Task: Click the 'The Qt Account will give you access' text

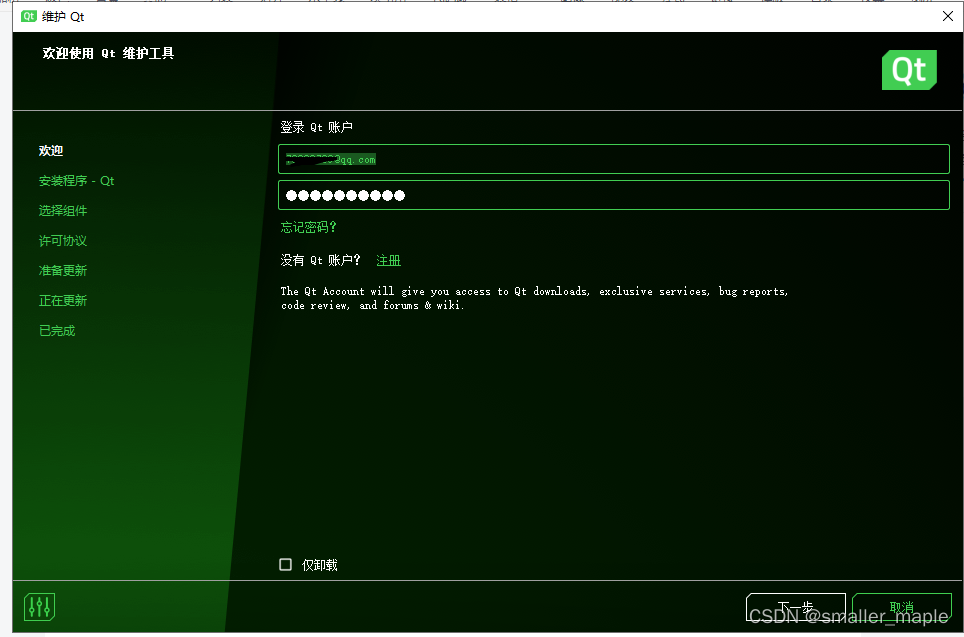Action: [x=534, y=298]
